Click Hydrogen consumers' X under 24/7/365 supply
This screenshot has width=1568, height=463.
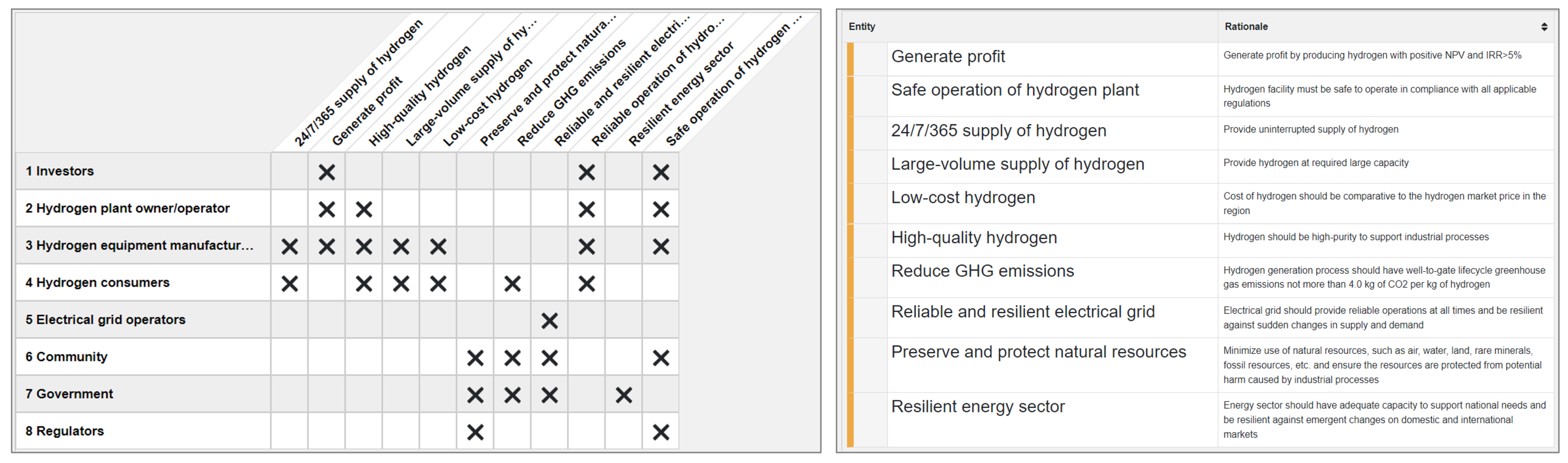coord(290,284)
